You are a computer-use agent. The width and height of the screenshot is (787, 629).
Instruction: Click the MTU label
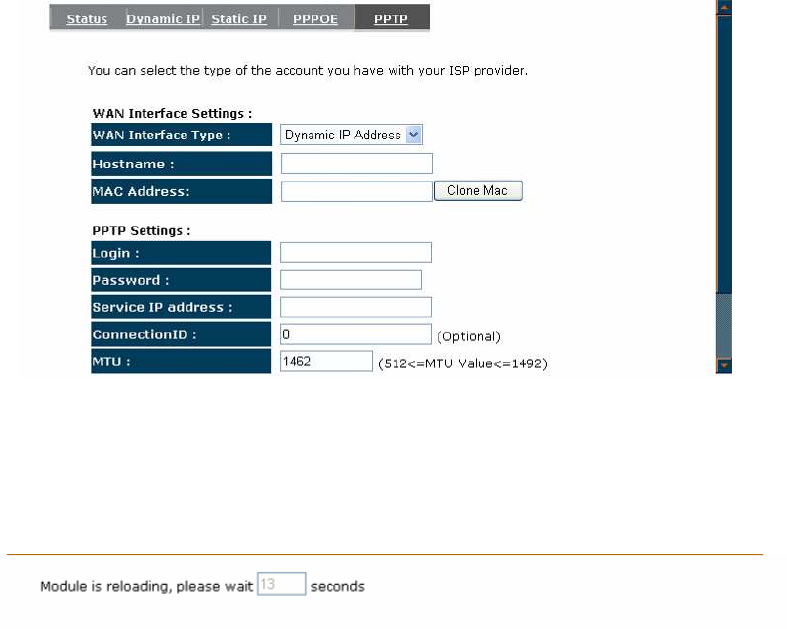(181, 361)
